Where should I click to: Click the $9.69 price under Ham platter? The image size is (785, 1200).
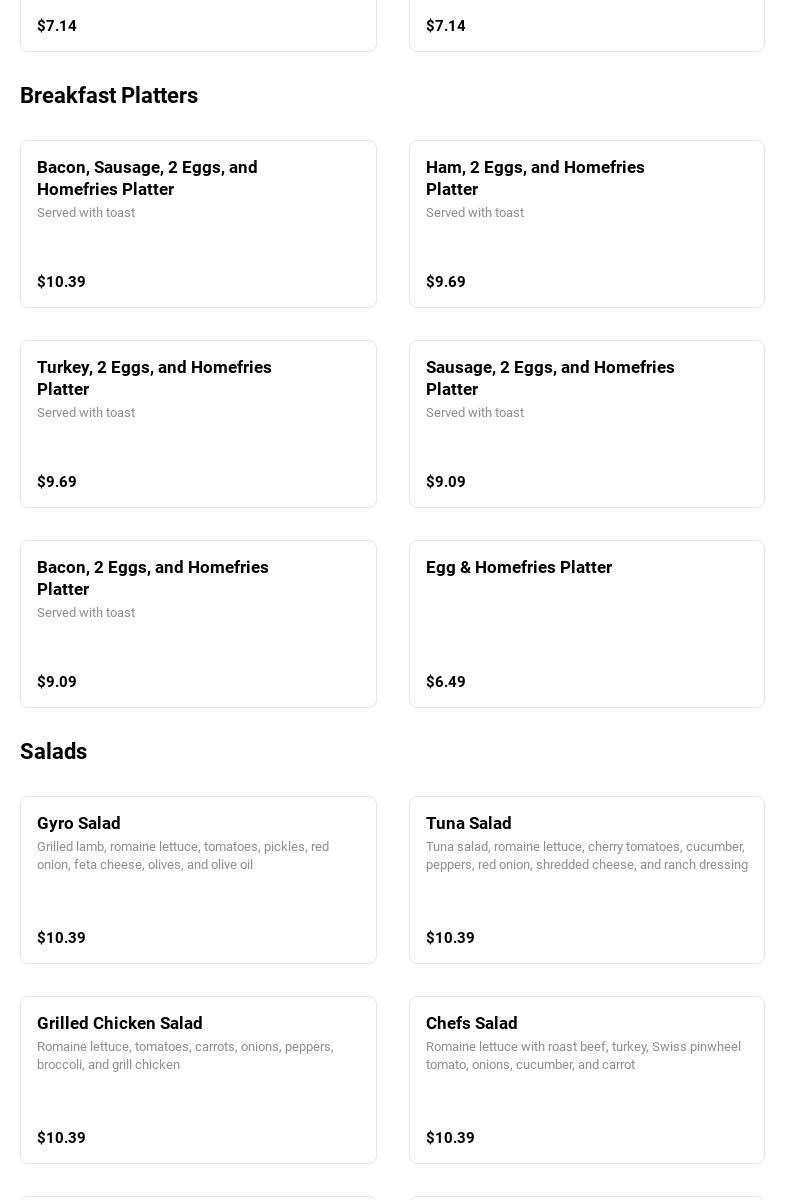click(446, 282)
